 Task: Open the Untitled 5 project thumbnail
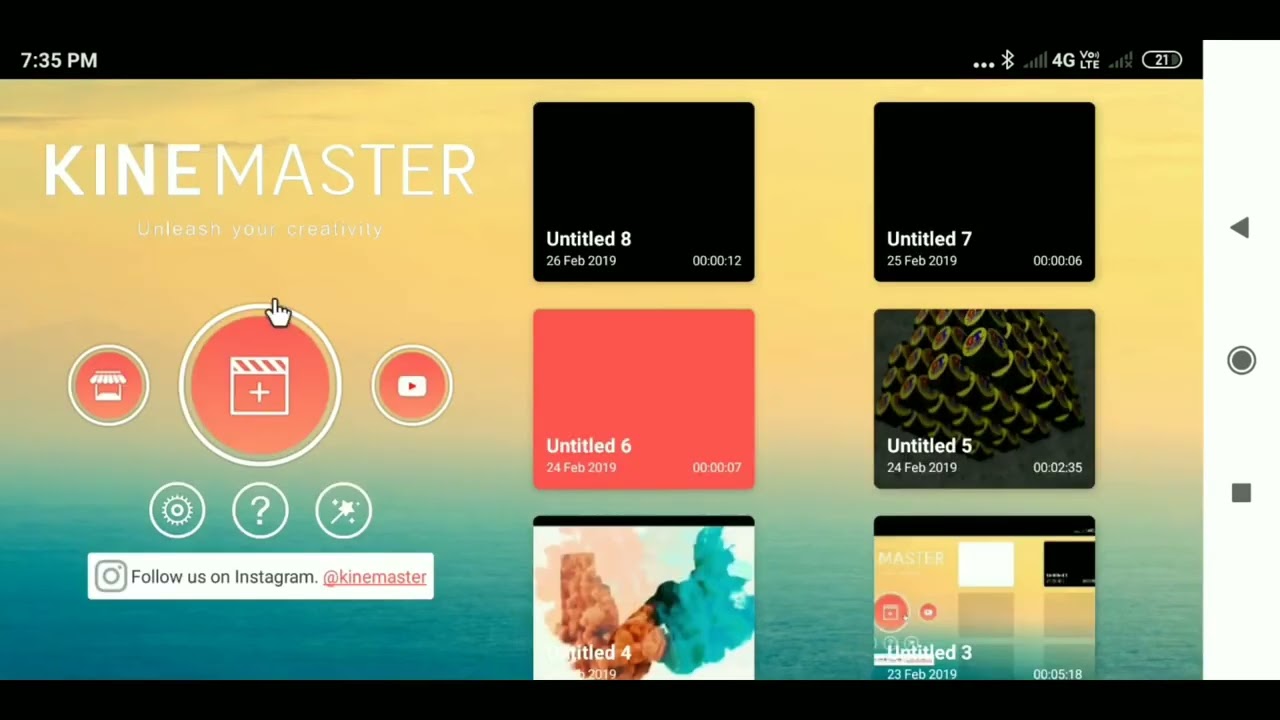pyautogui.click(x=984, y=399)
